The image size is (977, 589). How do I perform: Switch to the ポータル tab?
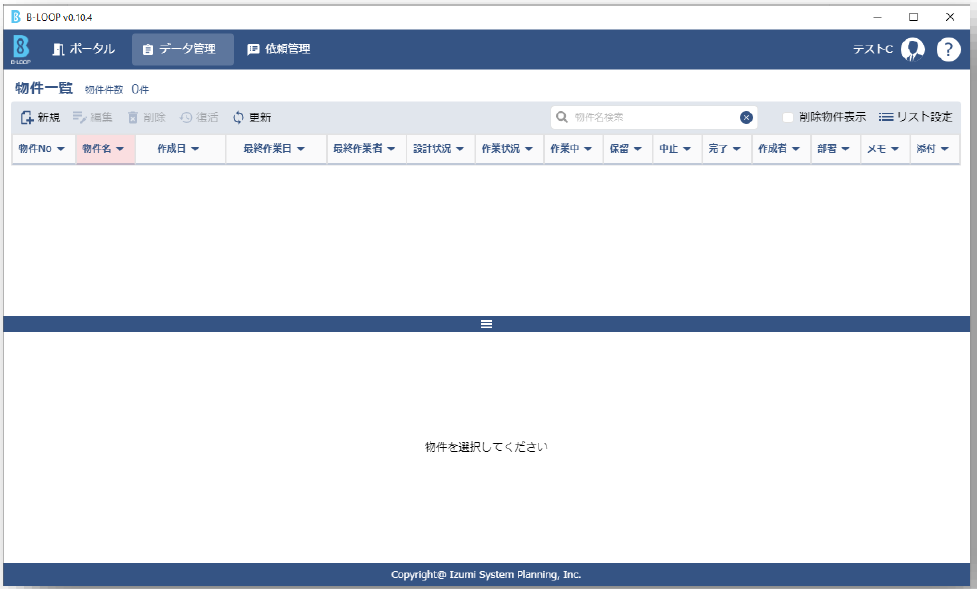coord(83,49)
